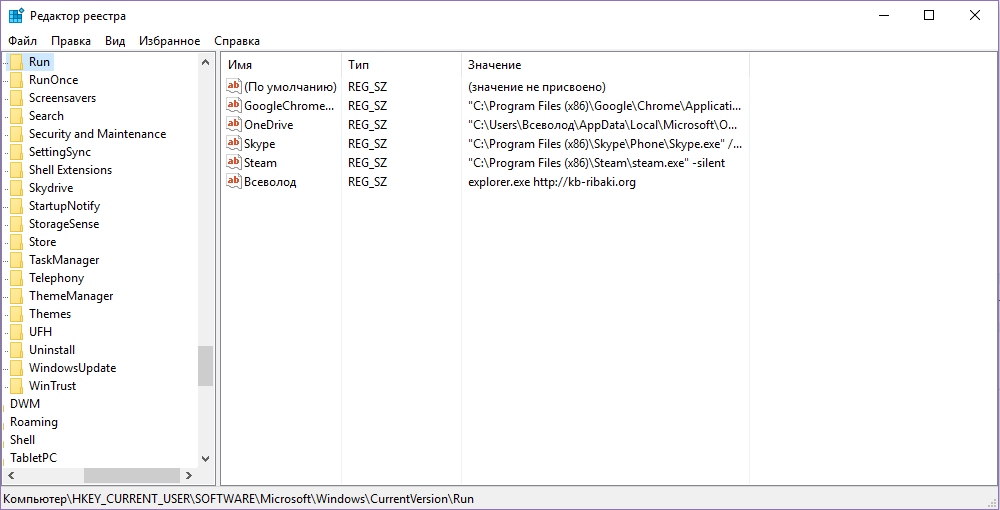The height and width of the screenshot is (510, 1000).
Task: Click the string icon of OneDrive value
Action: pyautogui.click(x=235, y=124)
